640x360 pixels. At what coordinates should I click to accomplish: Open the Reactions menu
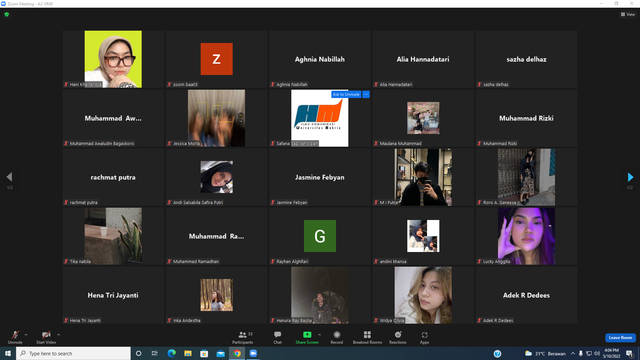pyautogui.click(x=398, y=337)
